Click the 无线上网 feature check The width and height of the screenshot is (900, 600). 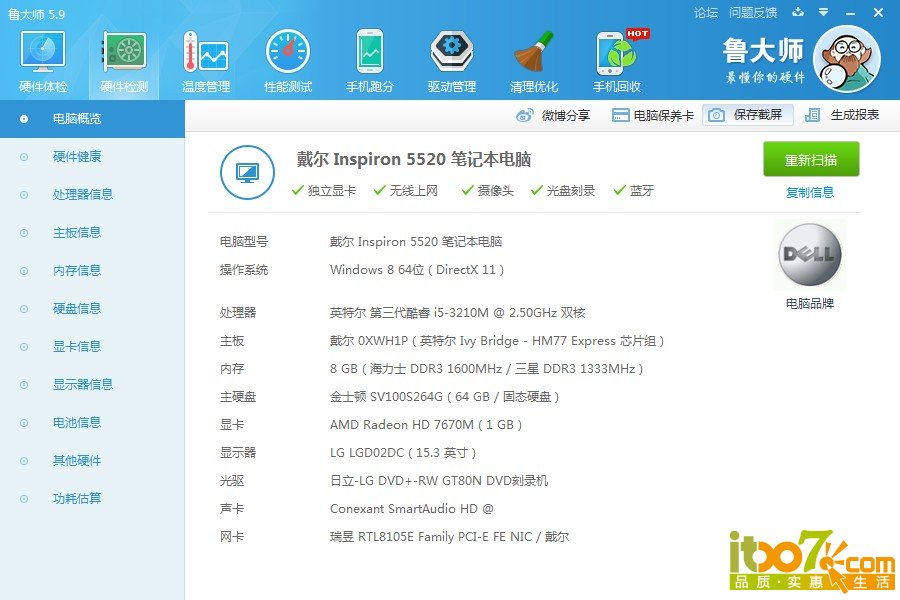[406, 191]
